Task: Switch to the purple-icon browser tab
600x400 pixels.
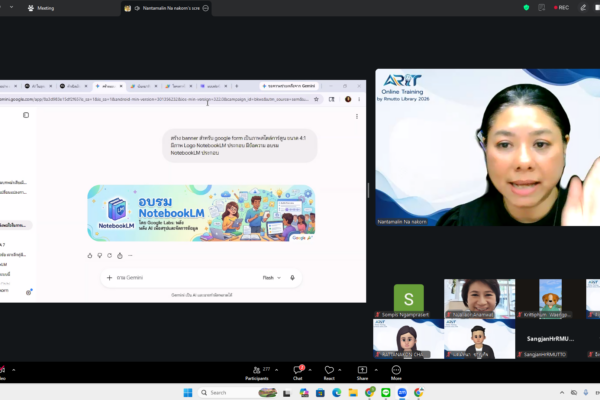Action: 214,86
